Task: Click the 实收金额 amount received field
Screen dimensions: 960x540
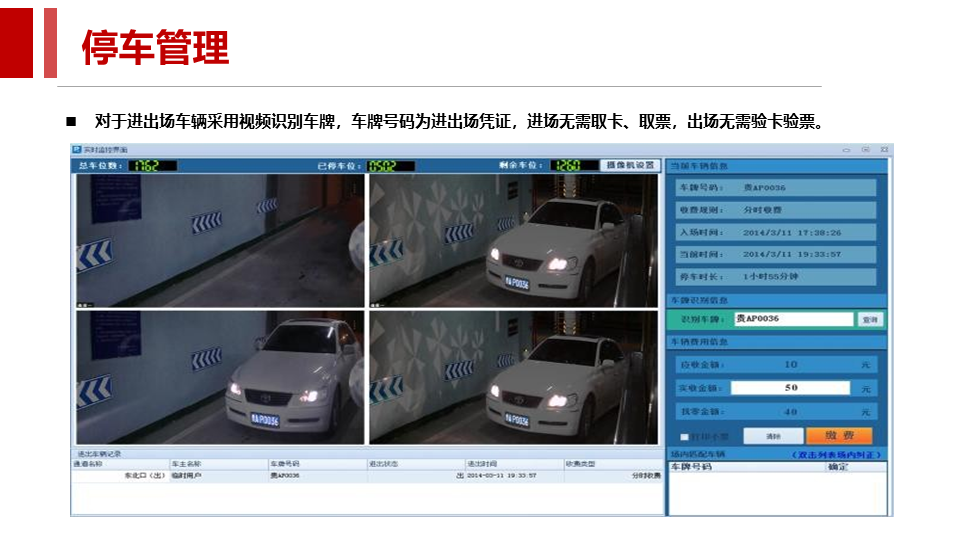Action: point(790,388)
